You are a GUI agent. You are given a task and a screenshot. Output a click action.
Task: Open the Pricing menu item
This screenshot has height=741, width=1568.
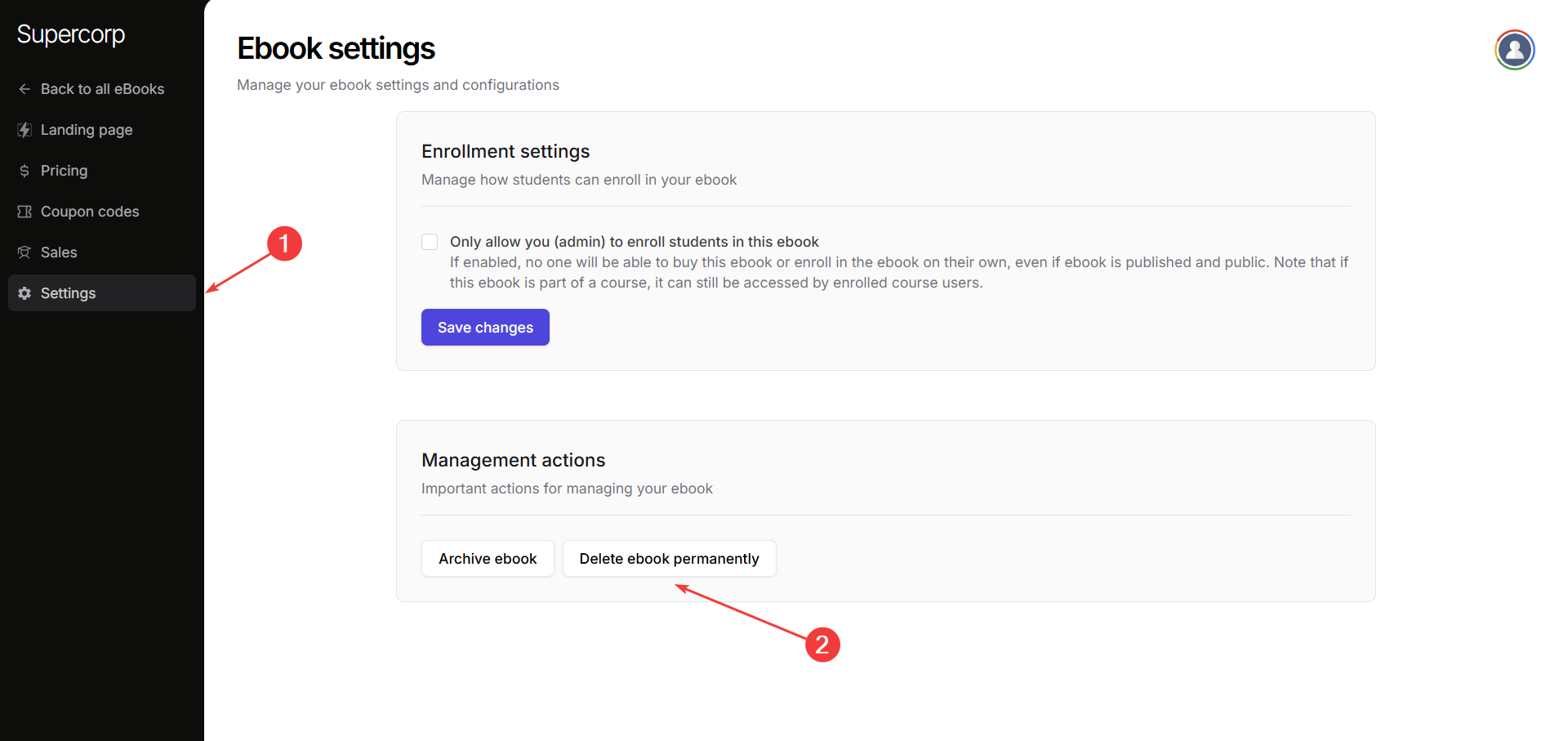pyautogui.click(x=64, y=171)
